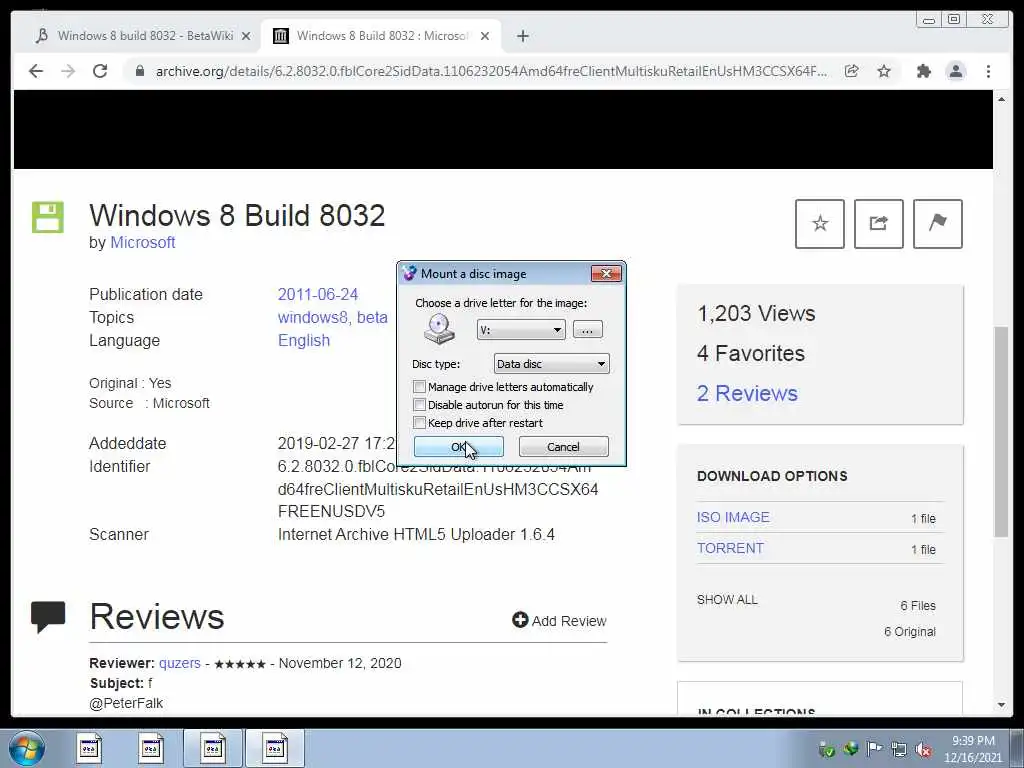Screen dimensions: 1024x768
Task: Select the Windows 8 Build 8032 : Microsoft tab
Action: 381,36
